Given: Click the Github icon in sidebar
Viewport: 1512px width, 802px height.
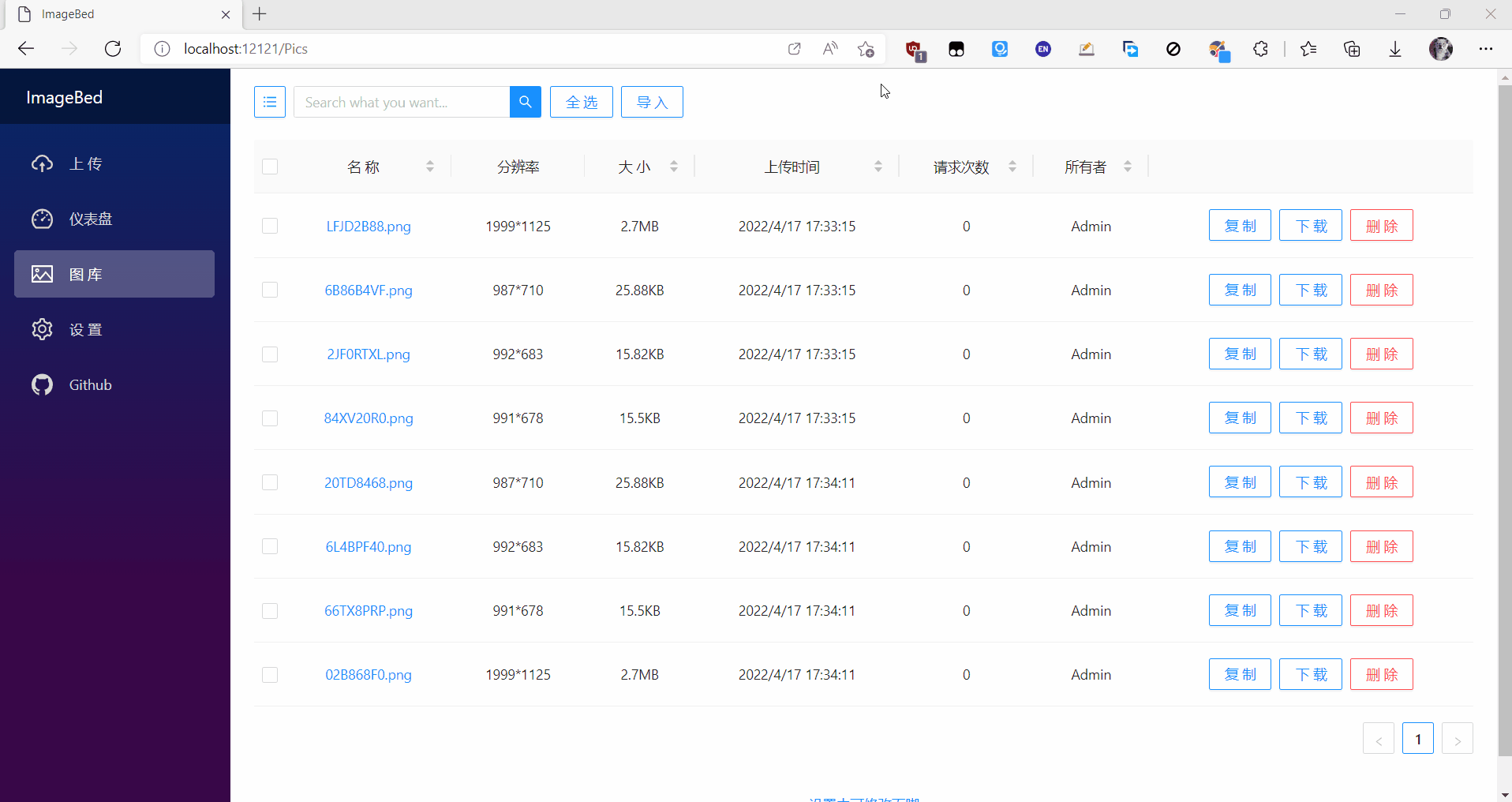Looking at the screenshot, I should tap(42, 384).
